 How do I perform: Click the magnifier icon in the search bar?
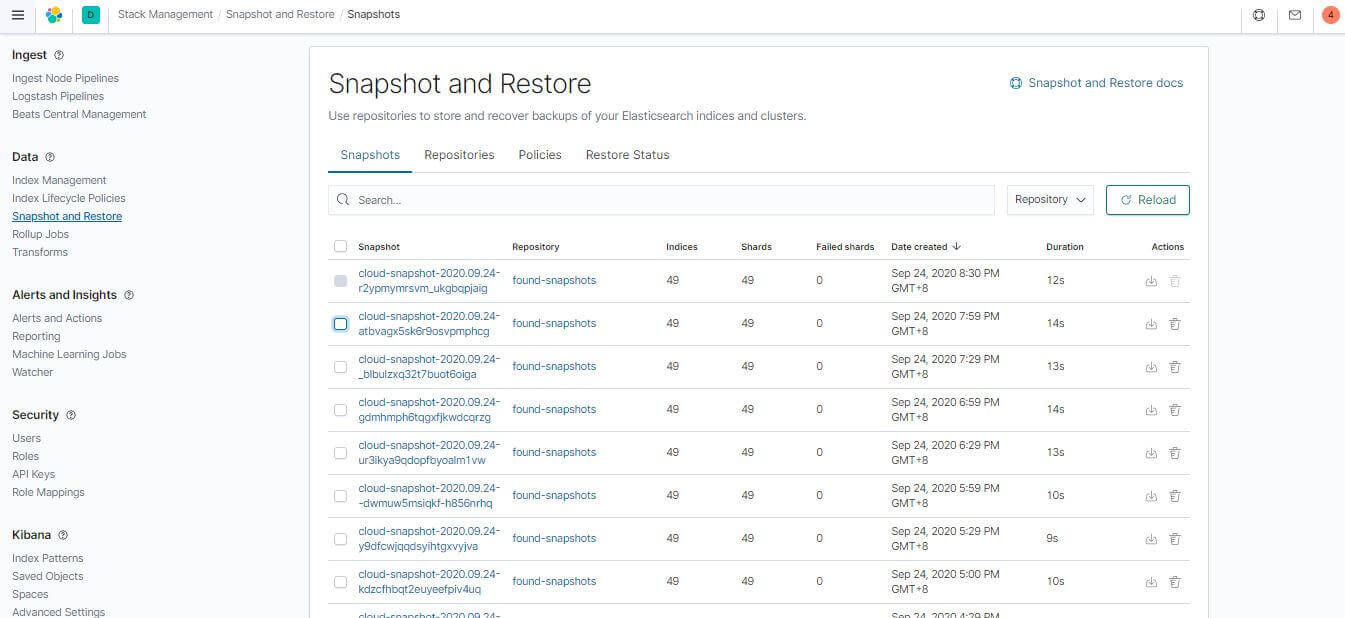pyautogui.click(x=343, y=199)
